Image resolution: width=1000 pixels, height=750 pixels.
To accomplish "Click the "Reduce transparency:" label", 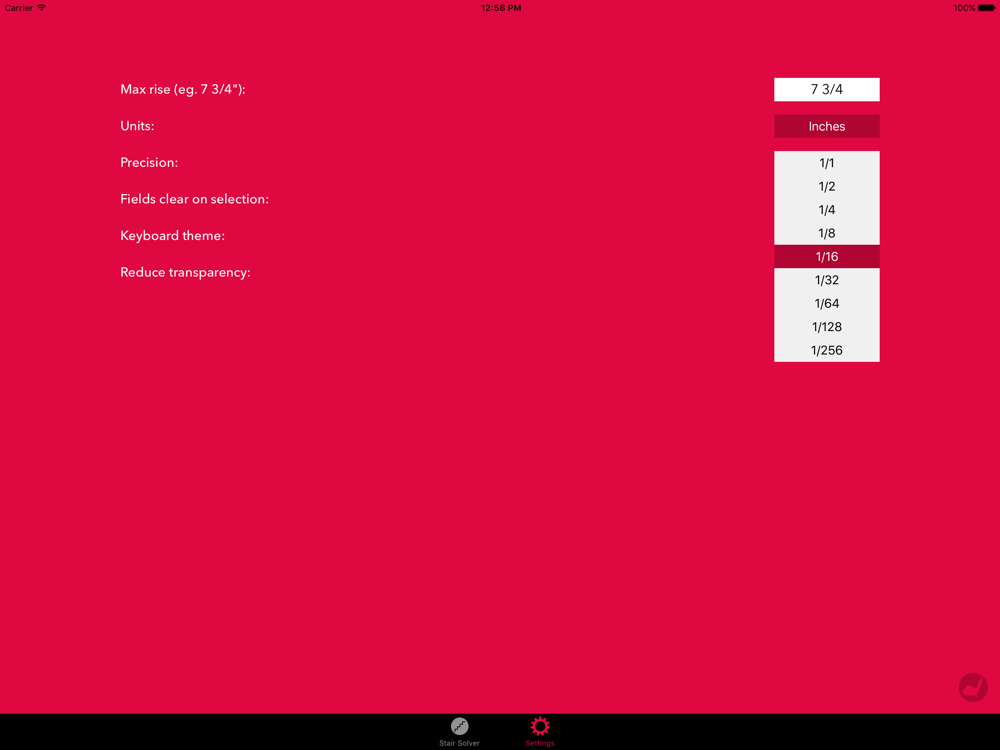I will click(x=185, y=272).
